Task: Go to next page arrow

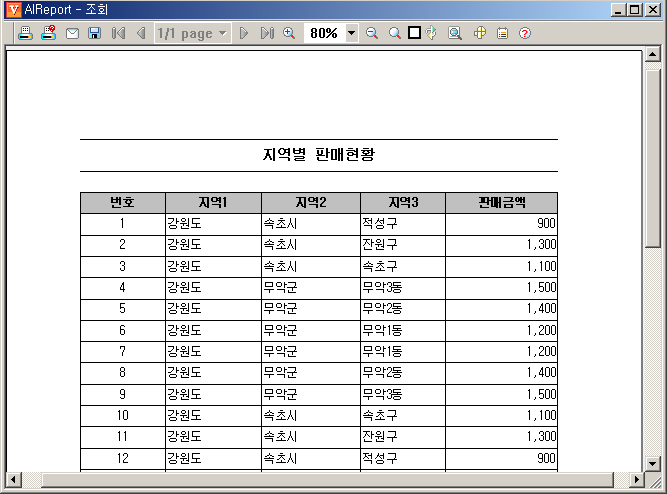Action: 244,33
